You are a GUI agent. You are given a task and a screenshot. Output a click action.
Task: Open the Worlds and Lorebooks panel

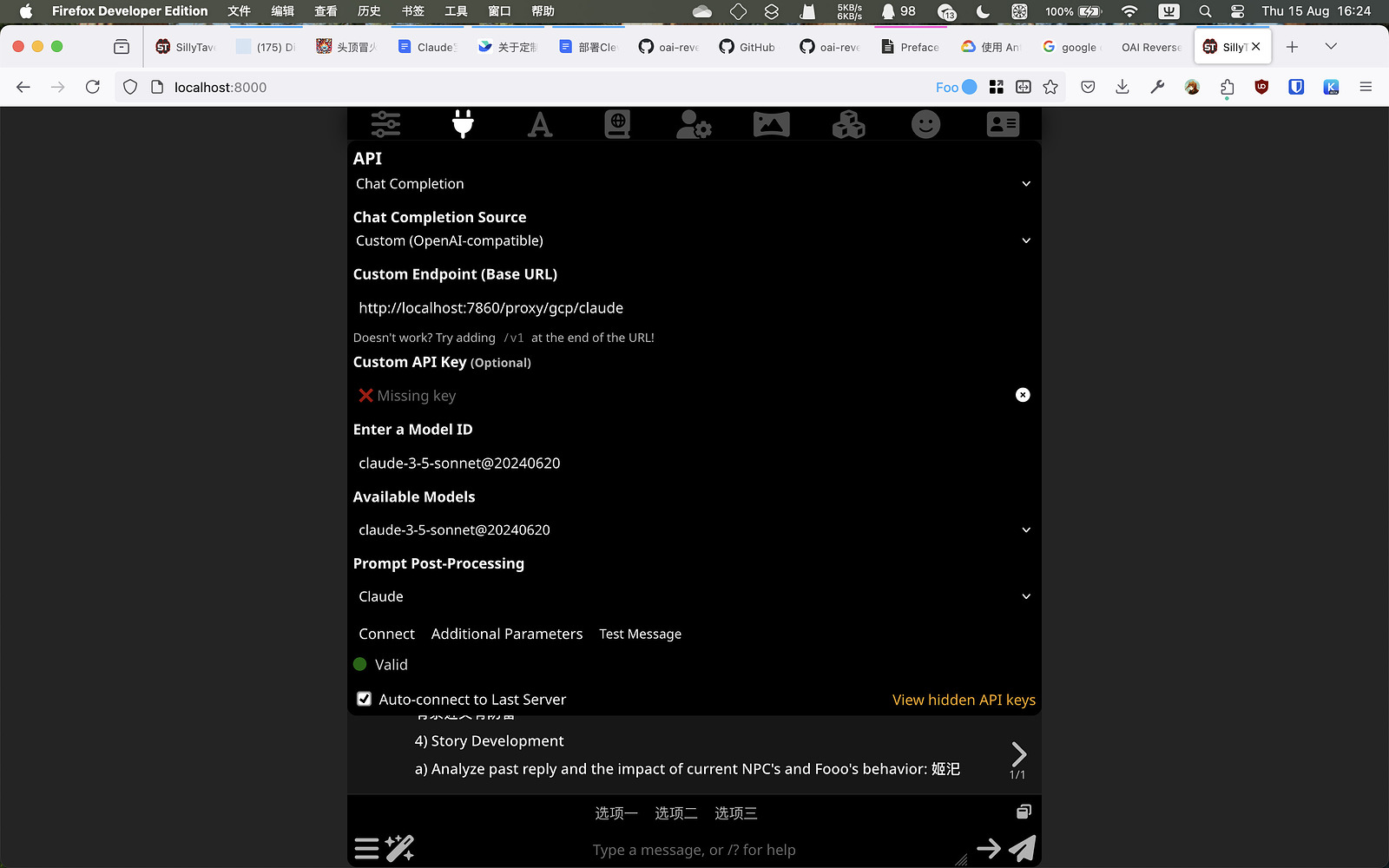[x=617, y=124]
